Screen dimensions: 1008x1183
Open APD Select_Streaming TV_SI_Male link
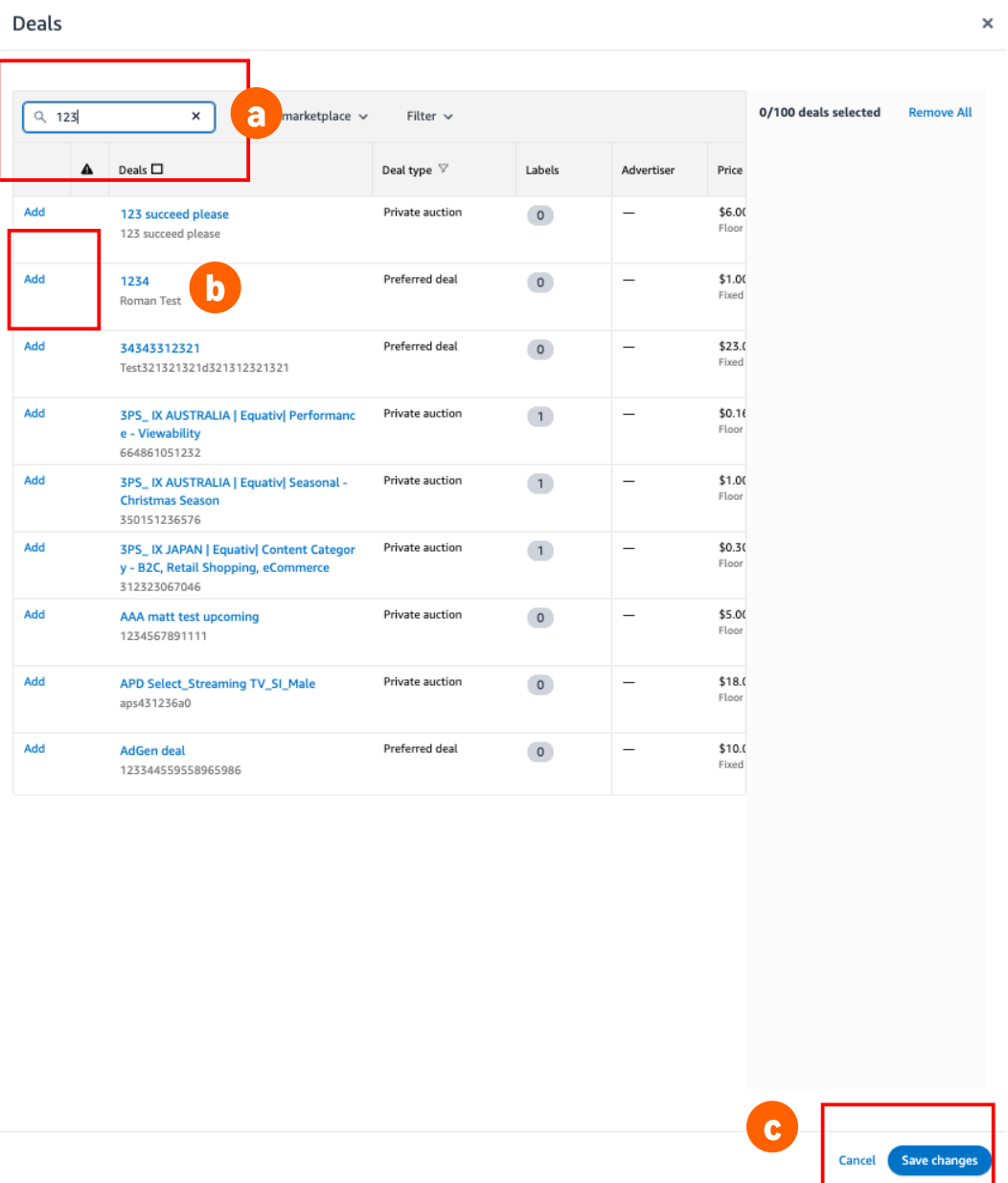pyautogui.click(x=218, y=684)
